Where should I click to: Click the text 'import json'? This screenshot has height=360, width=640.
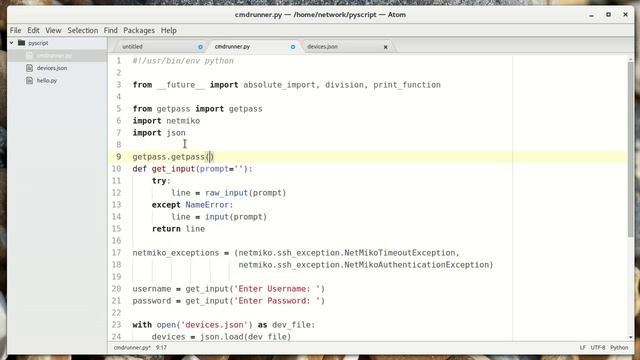pos(159,133)
